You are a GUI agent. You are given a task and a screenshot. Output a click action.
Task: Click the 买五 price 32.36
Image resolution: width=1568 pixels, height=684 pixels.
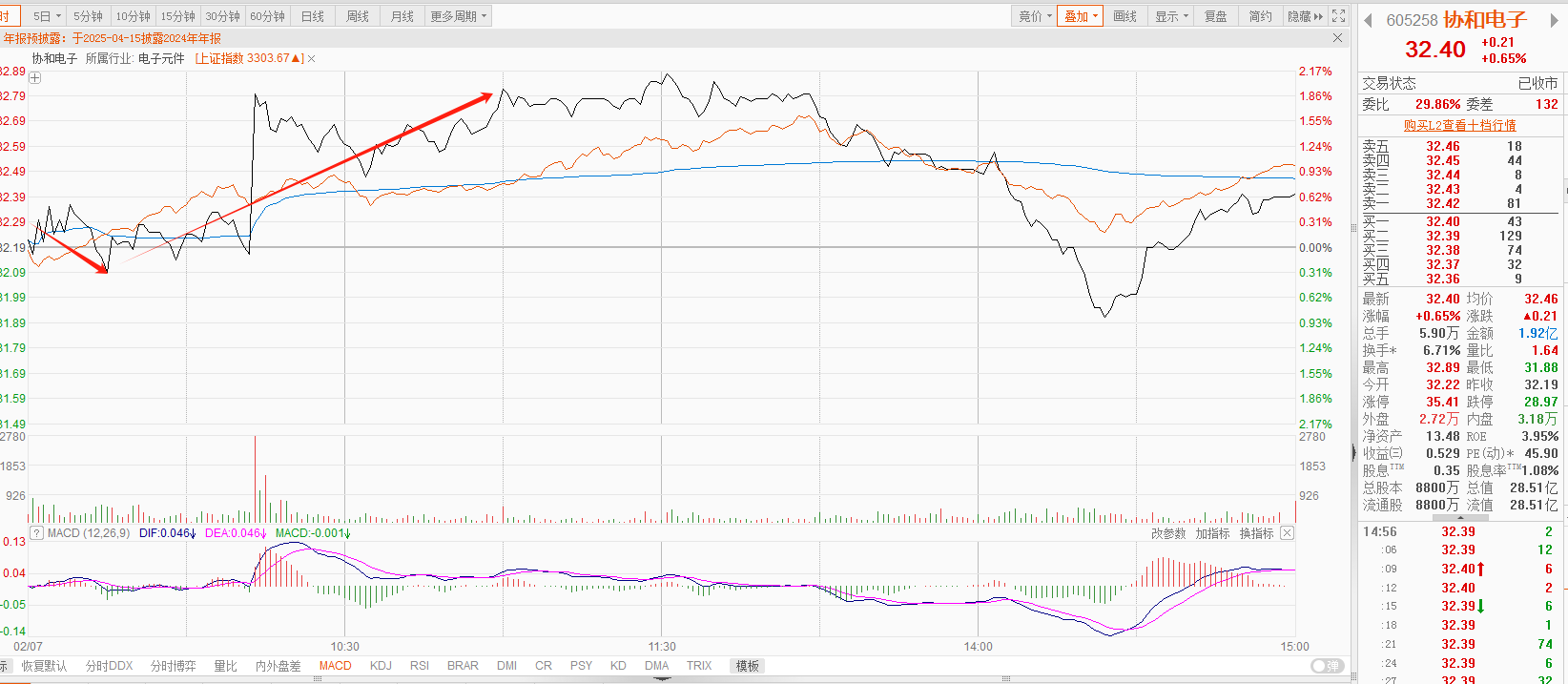1443,279
